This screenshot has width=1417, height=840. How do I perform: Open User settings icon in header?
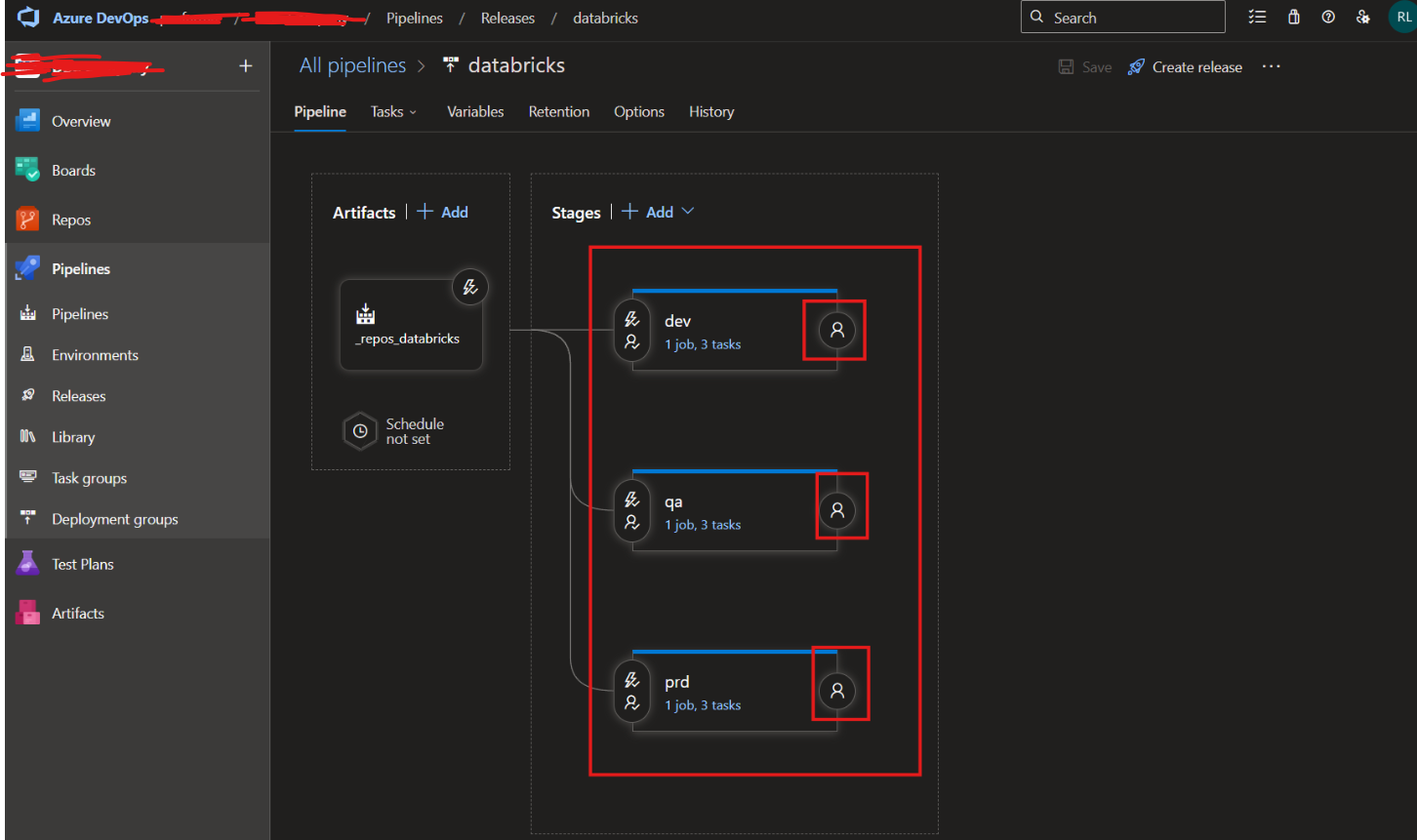point(1363,18)
